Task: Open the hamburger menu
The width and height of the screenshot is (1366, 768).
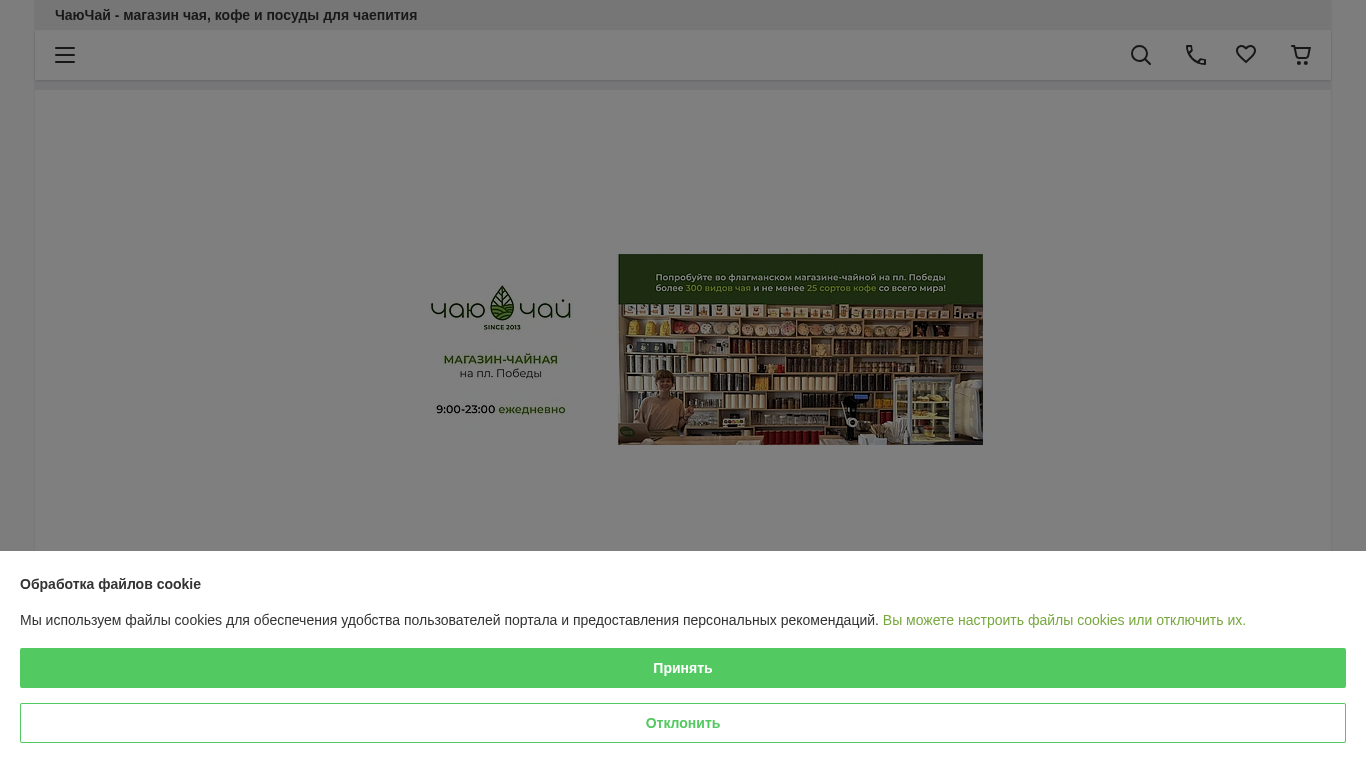Action: pyautogui.click(x=65, y=55)
